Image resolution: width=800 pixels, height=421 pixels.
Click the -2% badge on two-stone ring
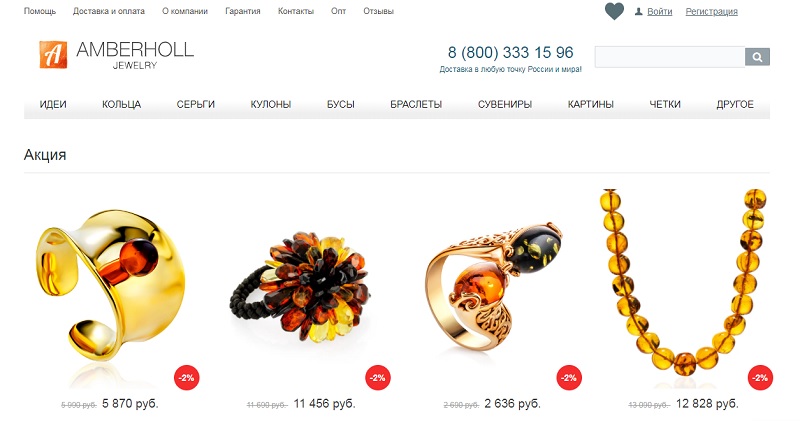point(569,378)
